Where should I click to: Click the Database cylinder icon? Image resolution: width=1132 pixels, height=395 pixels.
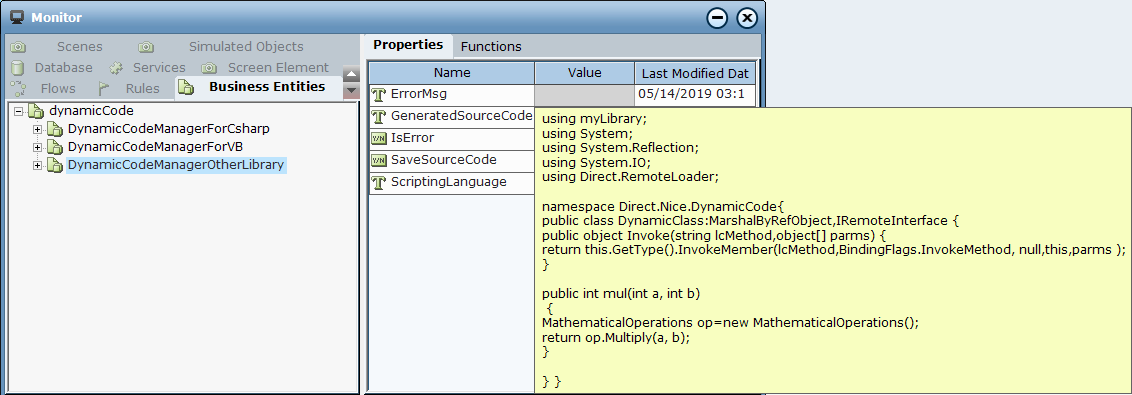(17, 68)
